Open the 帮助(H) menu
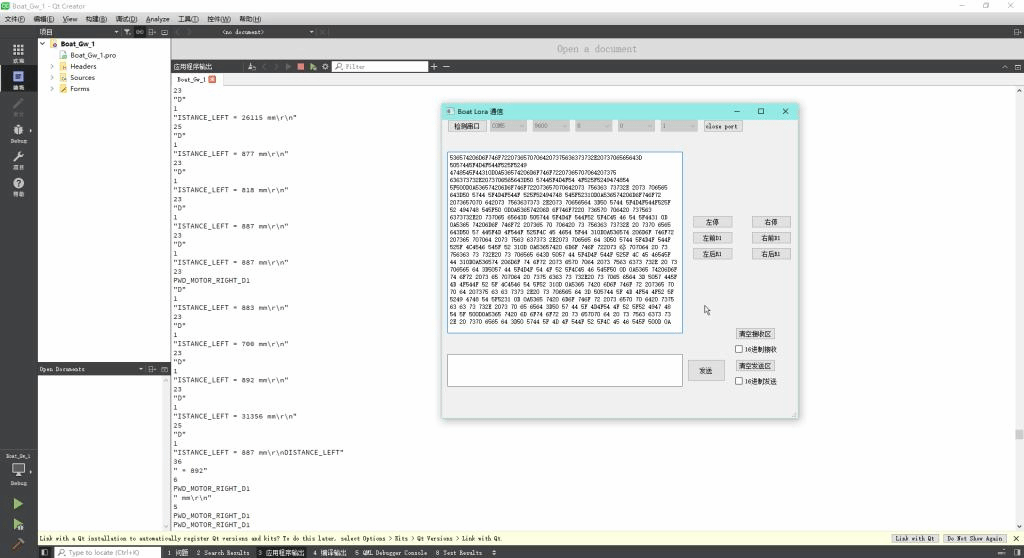 coord(250,19)
